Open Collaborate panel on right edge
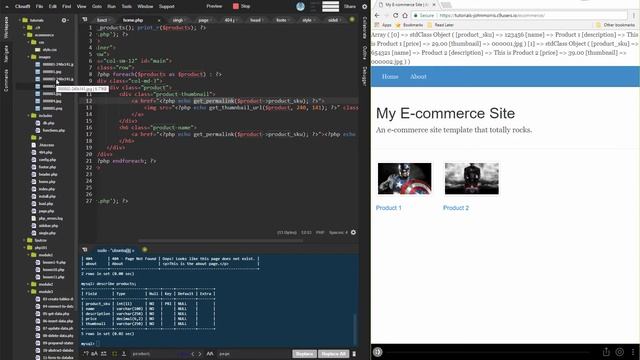This screenshot has height=360, width=640. click(364, 28)
